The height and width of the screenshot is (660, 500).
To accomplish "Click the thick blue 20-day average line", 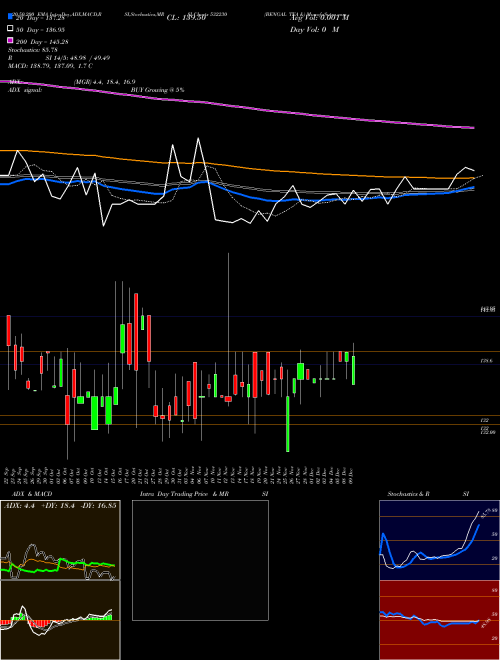I will pyautogui.click(x=236, y=193).
